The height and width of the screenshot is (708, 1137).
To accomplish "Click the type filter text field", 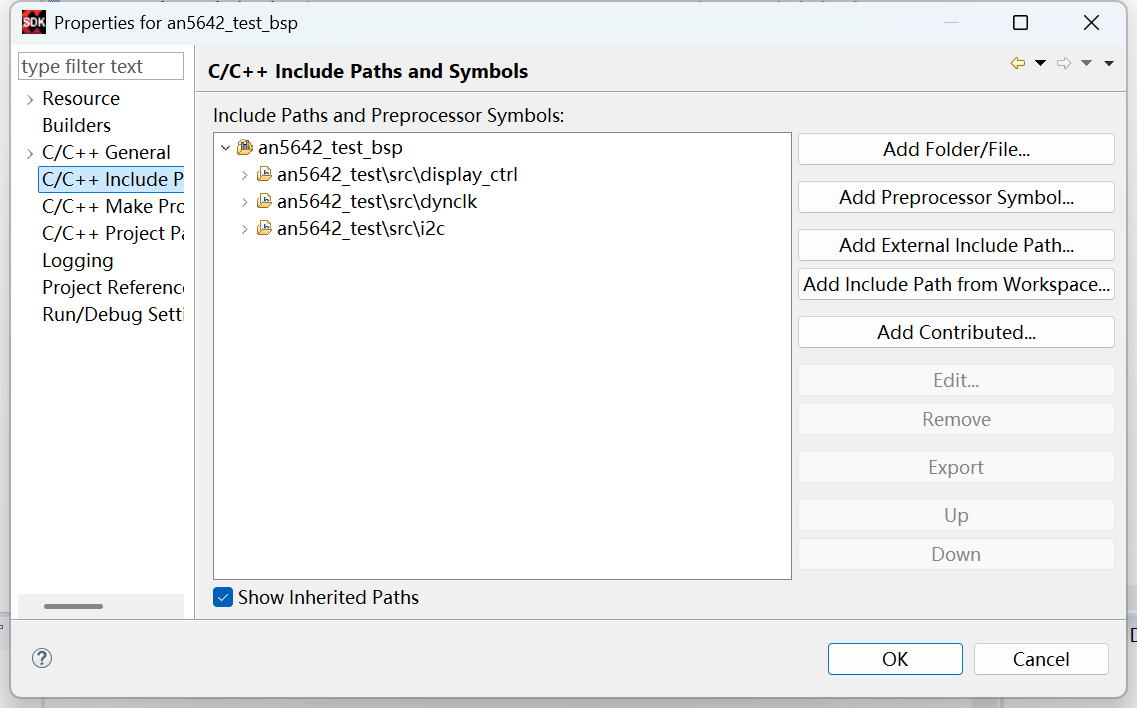I will pos(100,67).
